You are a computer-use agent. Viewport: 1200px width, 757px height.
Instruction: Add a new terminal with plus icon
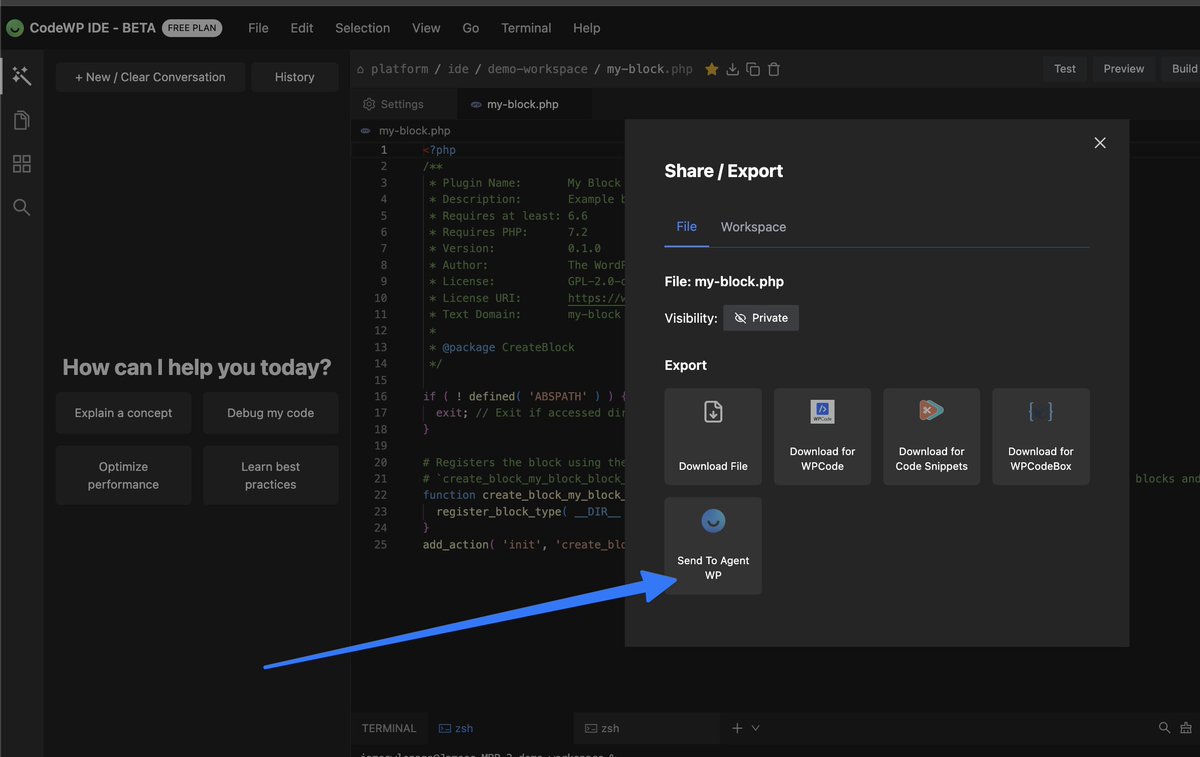click(737, 728)
